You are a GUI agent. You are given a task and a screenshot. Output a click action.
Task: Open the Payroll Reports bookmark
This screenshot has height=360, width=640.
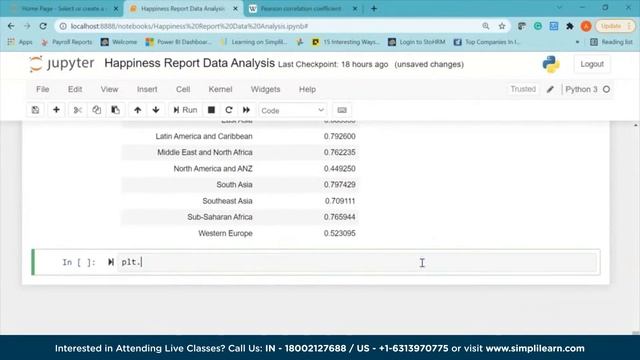[67, 42]
